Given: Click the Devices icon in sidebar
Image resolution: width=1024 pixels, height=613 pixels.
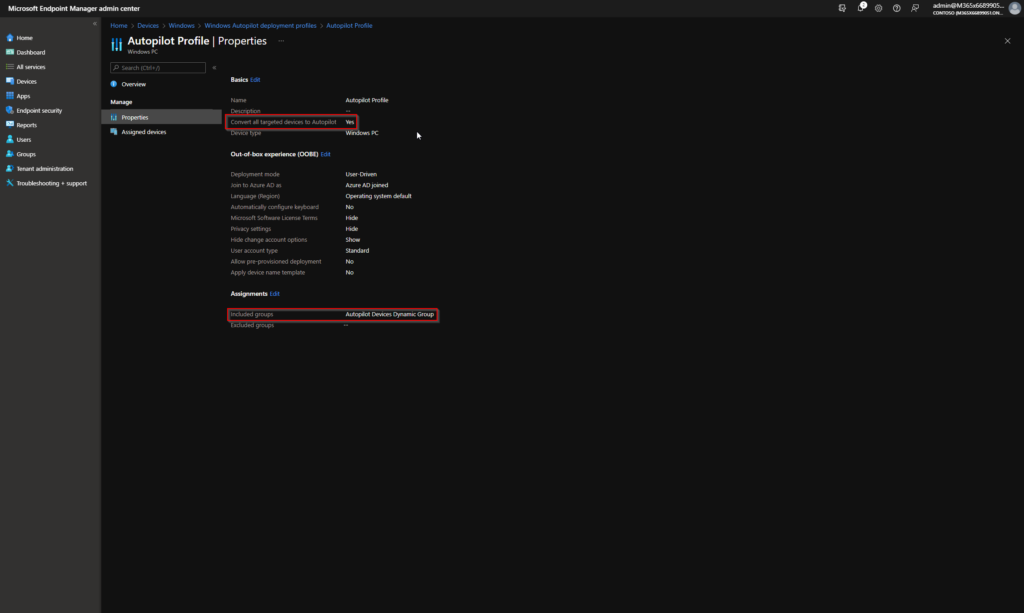Looking at the screenshot, I should [10, 81].
